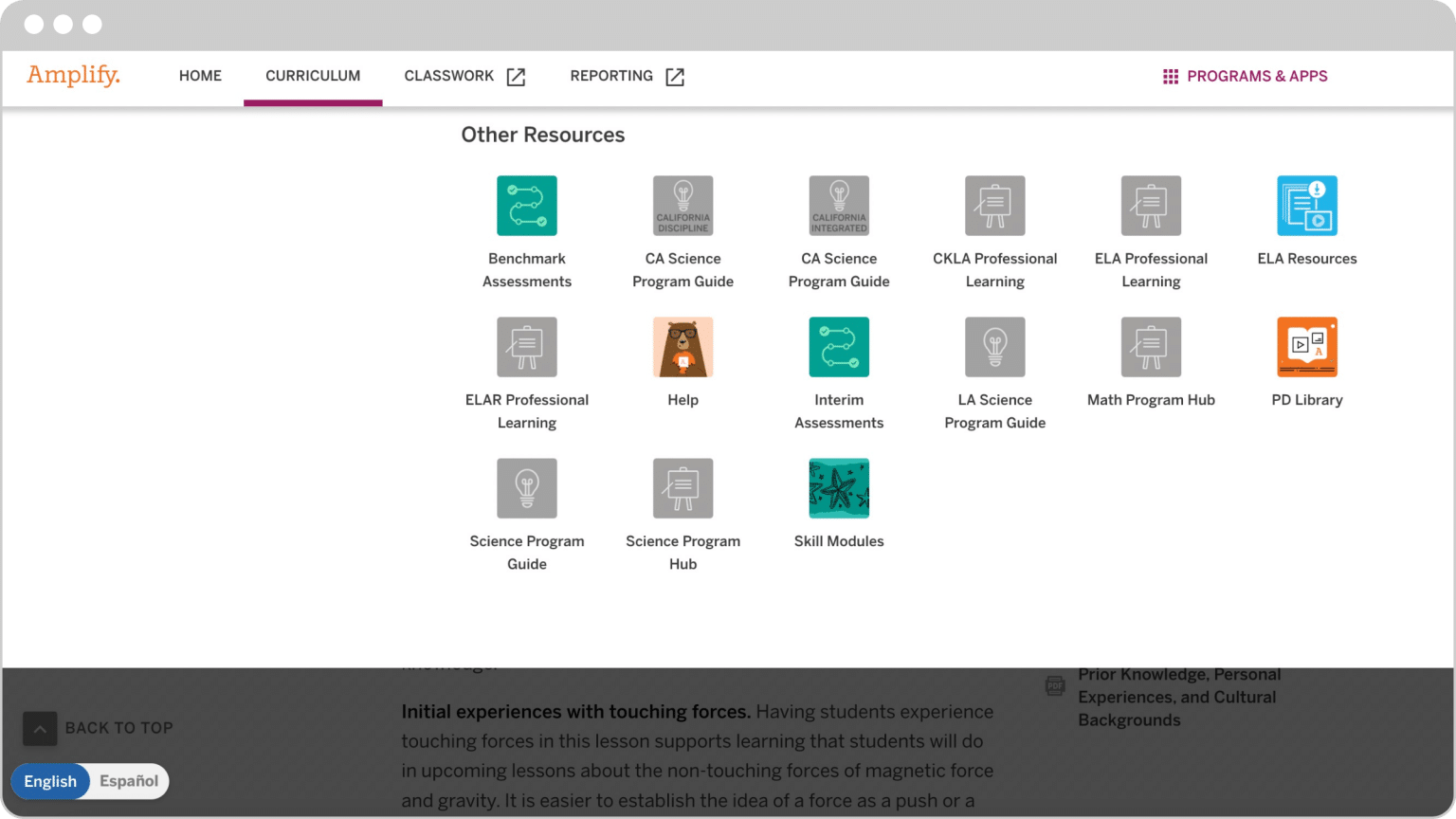The height and width of the screenshot is (819, 1456).
Task: Open California Discipline Science Program Guide
Action: point(682,206)
